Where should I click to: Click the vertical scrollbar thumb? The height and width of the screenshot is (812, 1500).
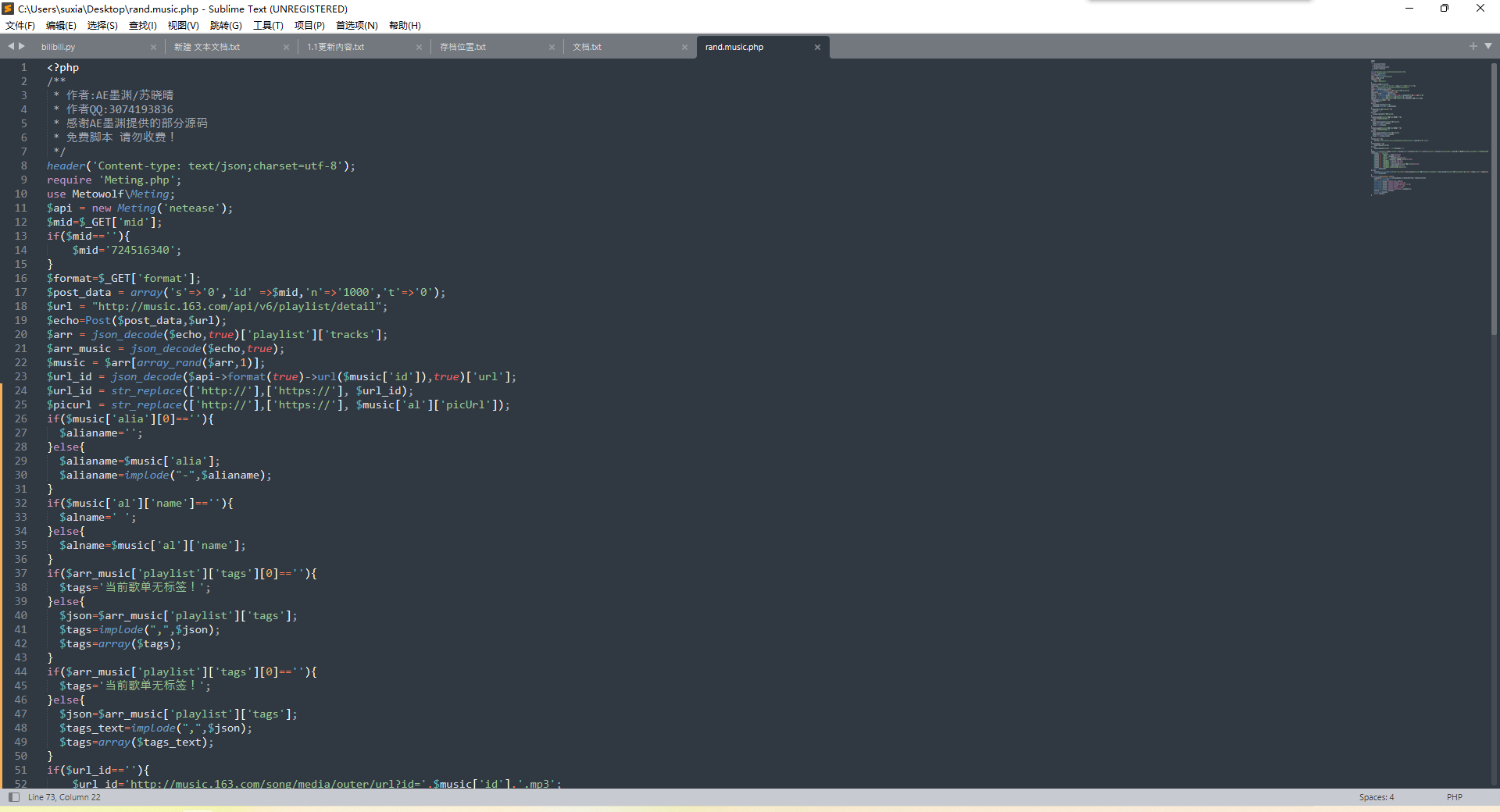(1494, 195)
